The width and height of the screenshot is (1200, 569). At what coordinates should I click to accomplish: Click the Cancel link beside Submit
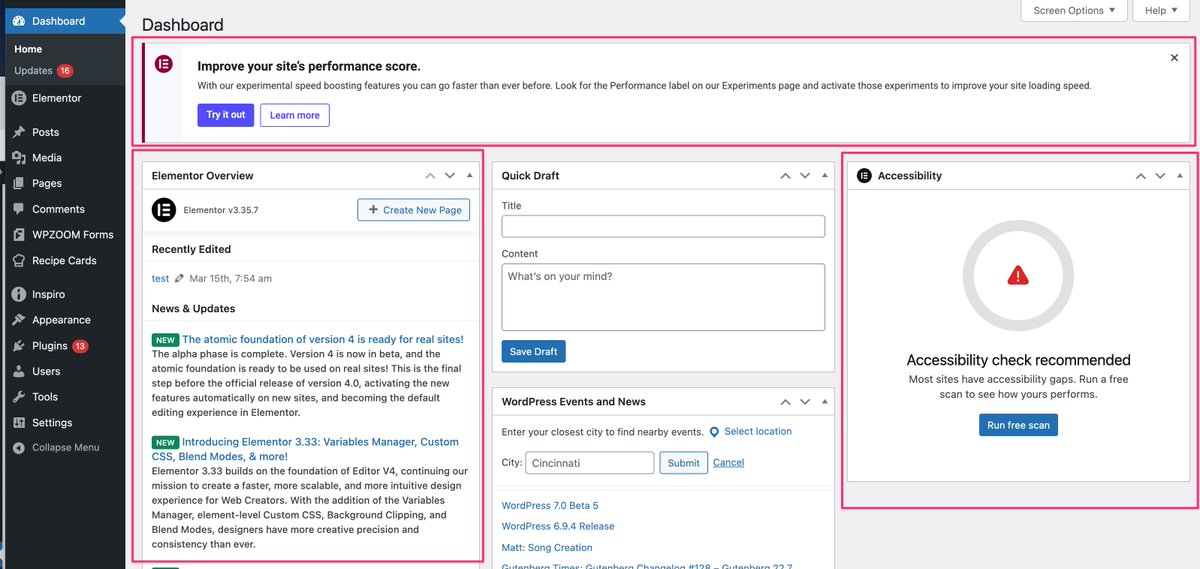(728, 463)
